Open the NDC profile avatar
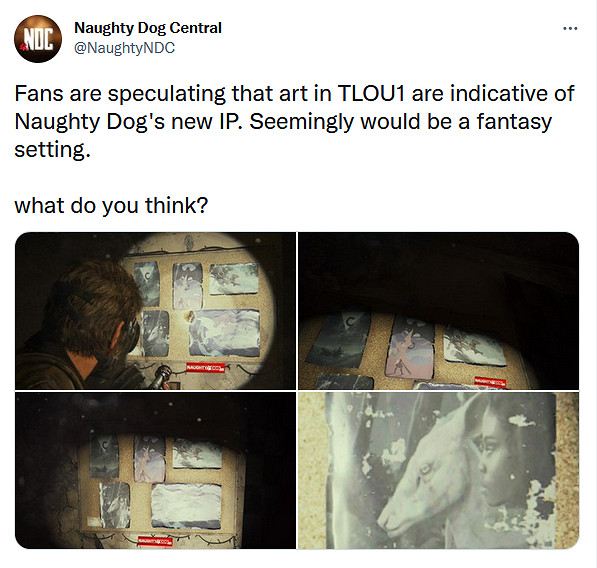The width and height of the screenshot is (597, 568). pyautogui.click(x=38, y=39)
